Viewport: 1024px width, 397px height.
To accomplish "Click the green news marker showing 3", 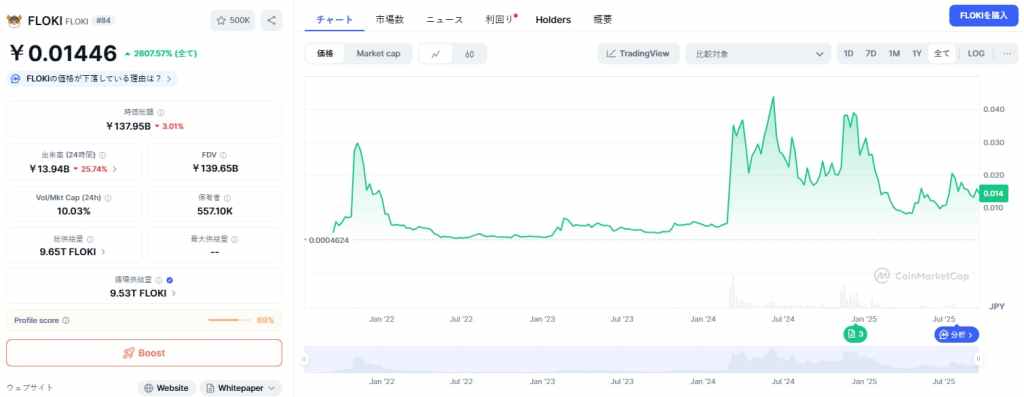I will pyautogui.click(x=855, y=334).
